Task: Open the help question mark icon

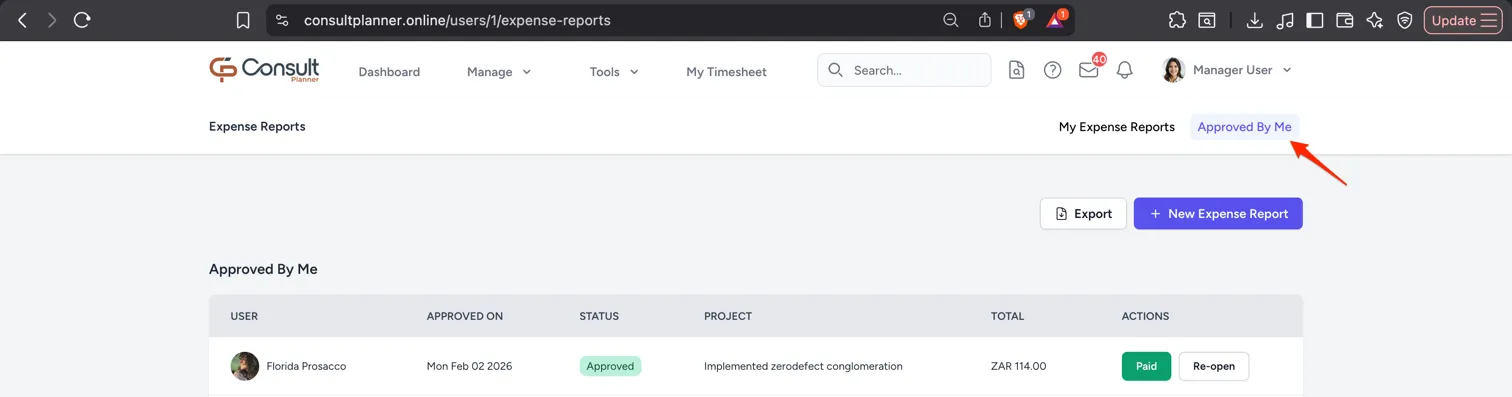Action: click(1052, 70)
